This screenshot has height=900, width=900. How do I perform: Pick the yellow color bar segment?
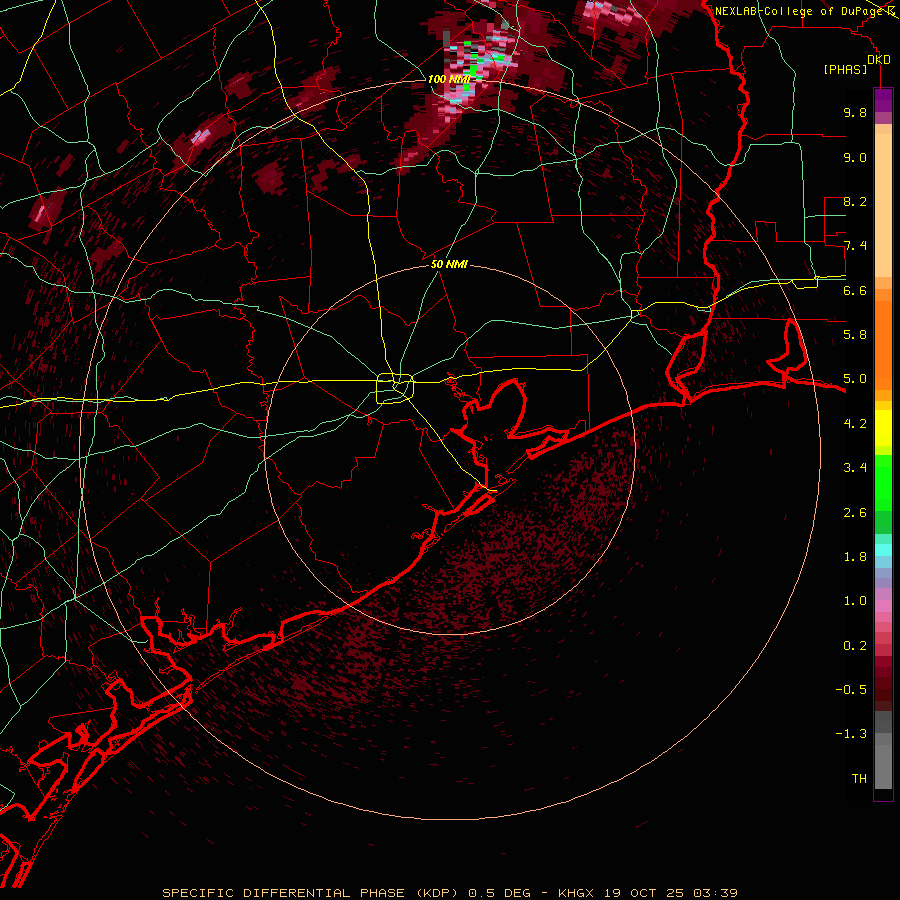pyautogui.click(x=883, y=428)
